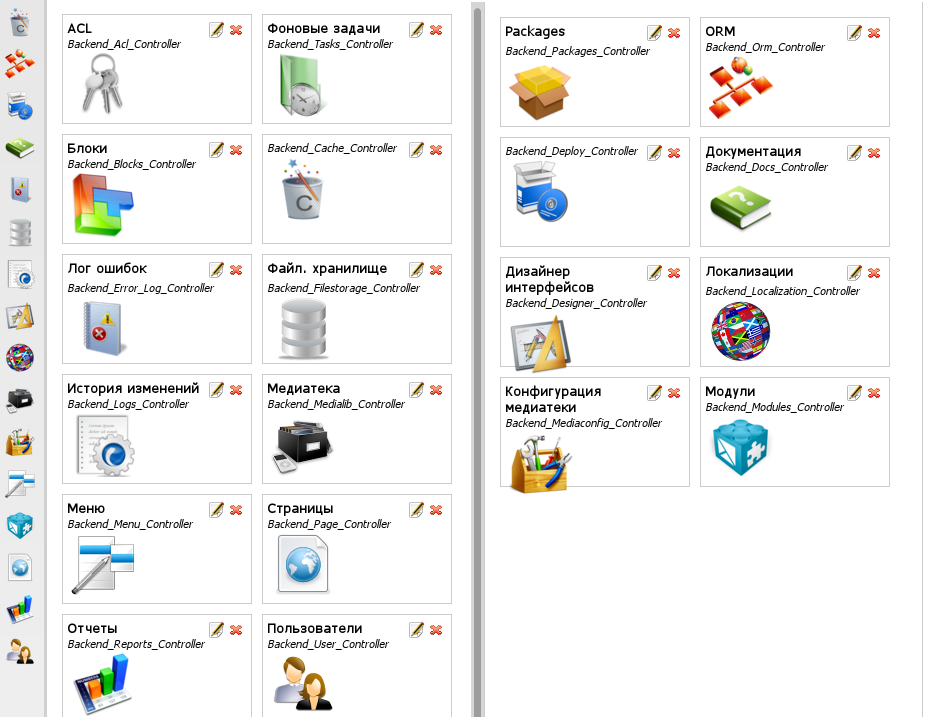
Task: Click the Локализации flag globe image
Action: (x=741, y=331)
